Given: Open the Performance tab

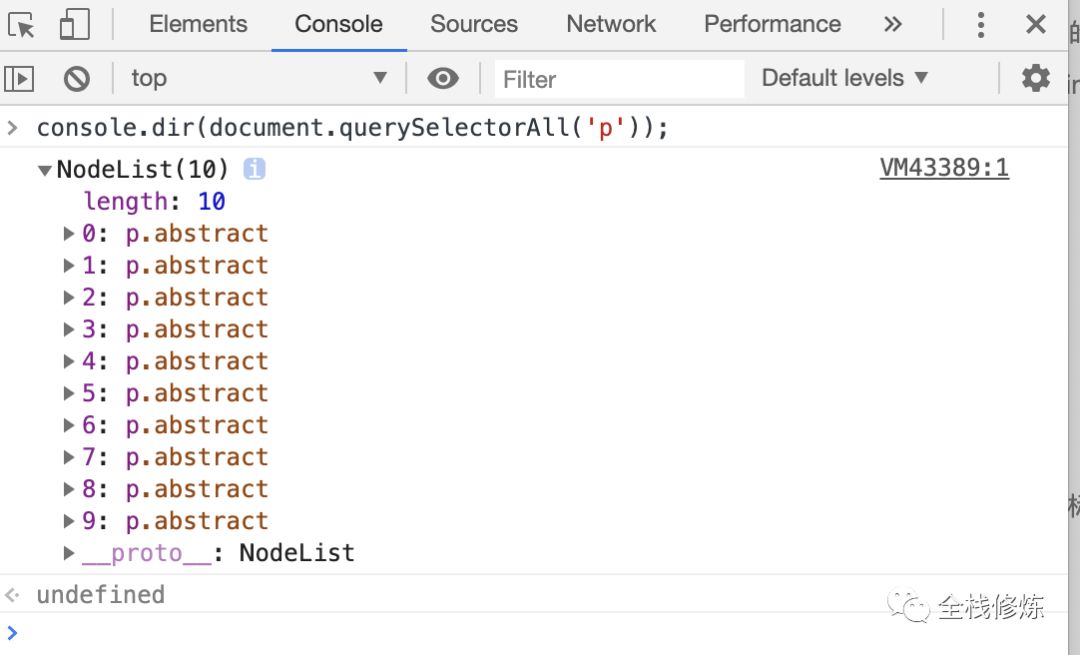Looking at the screenshot, I should 772,25.
